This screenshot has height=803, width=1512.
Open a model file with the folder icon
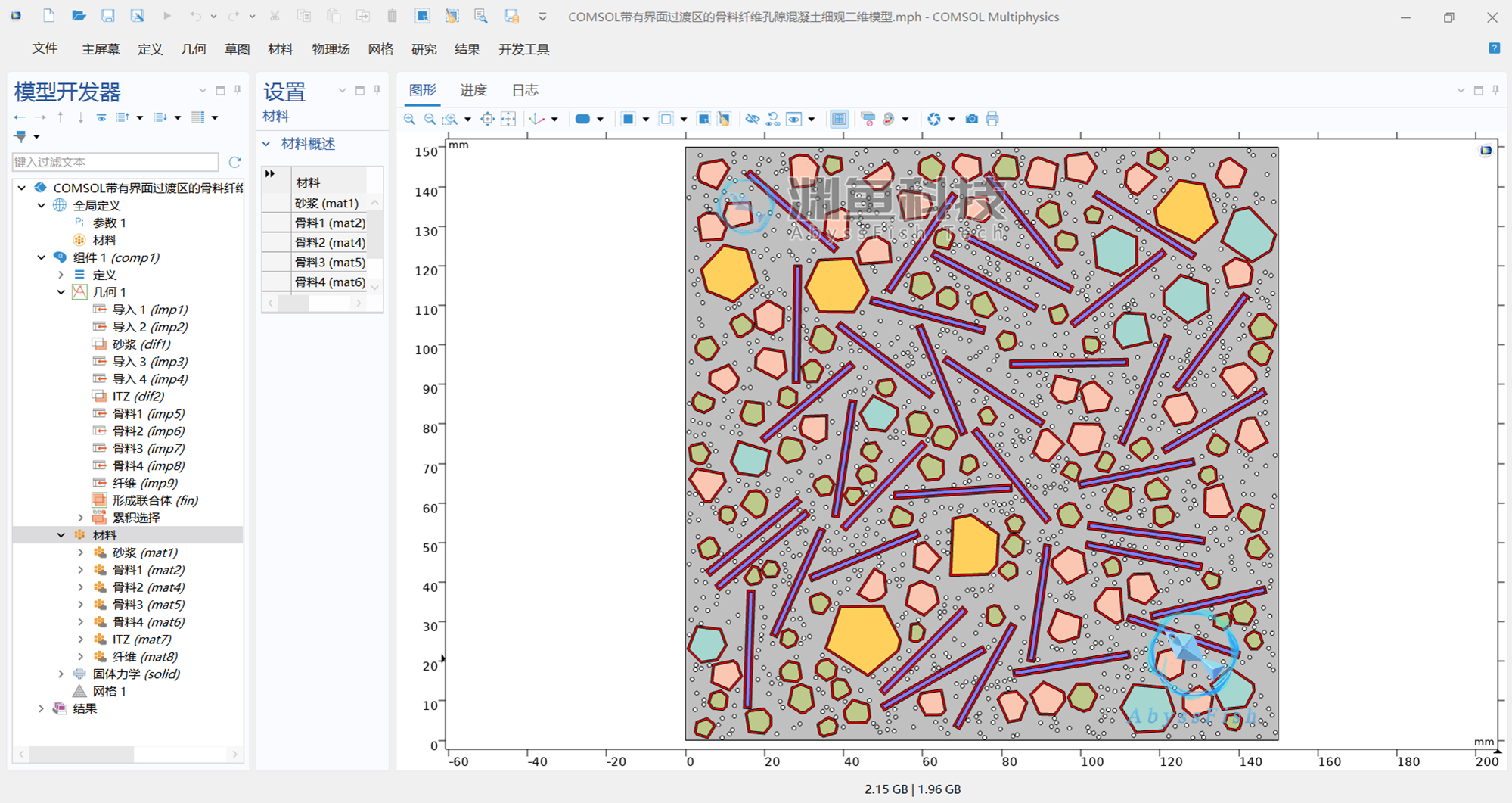[x=78, y=16]
